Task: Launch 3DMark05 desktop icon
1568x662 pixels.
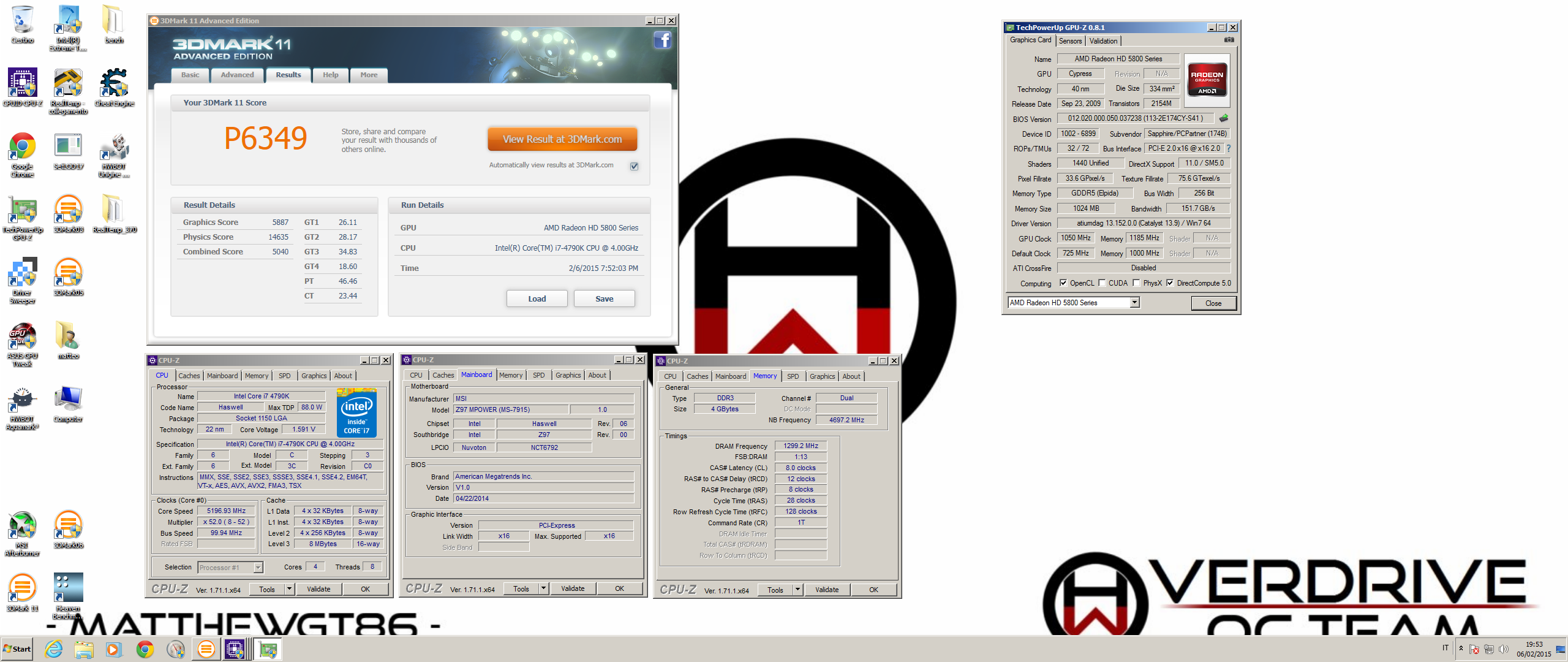Action: [x=68, y=276]
